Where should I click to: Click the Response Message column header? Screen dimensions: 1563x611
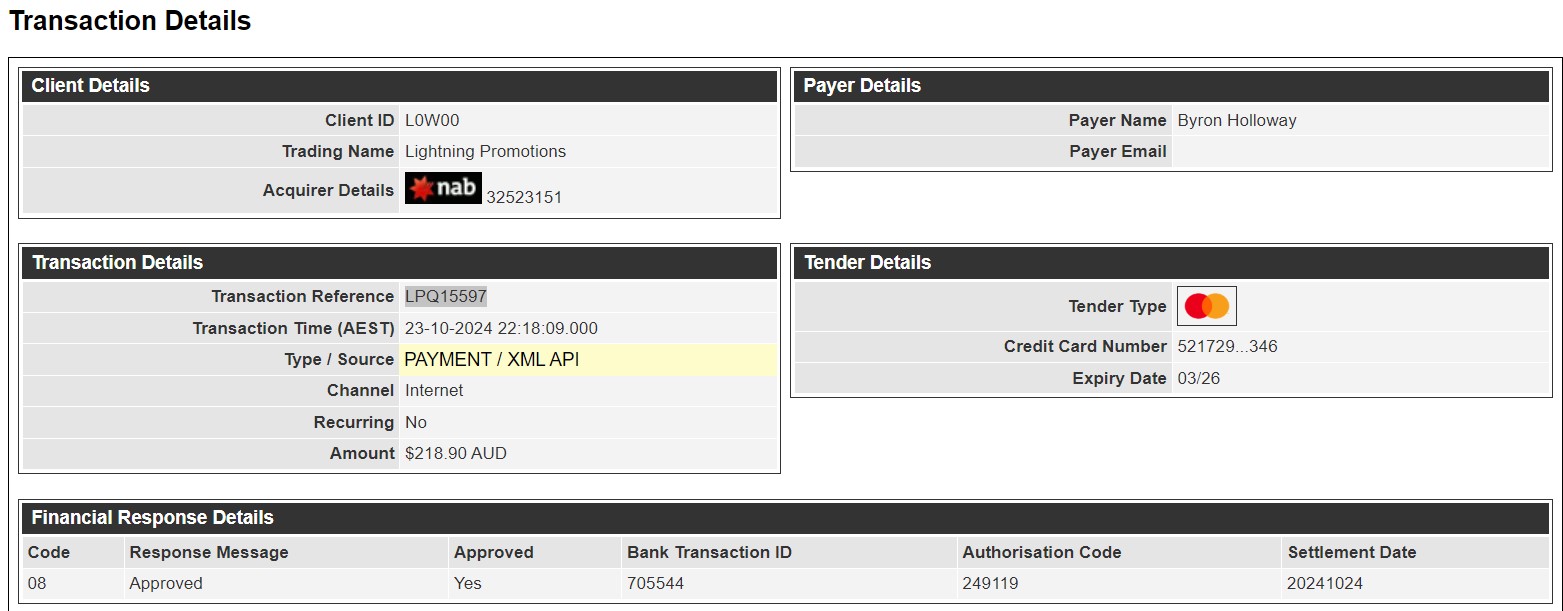tap(209, 553)
